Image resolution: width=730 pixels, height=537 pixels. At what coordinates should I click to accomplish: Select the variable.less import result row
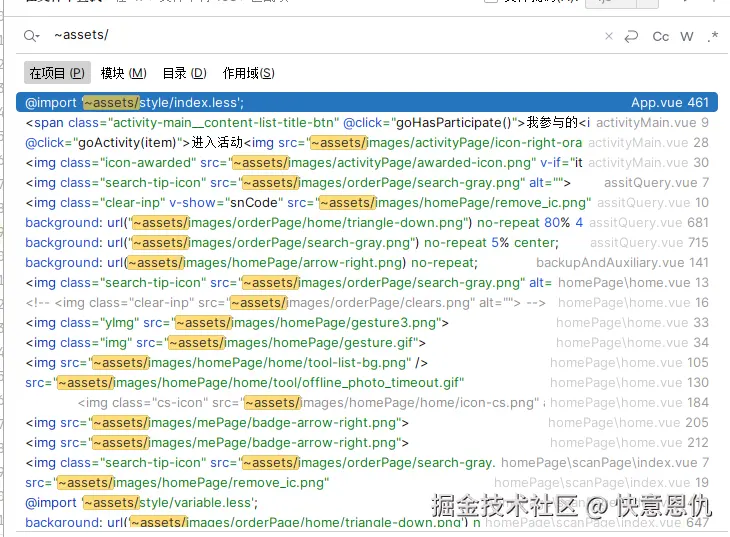[367, 503]
